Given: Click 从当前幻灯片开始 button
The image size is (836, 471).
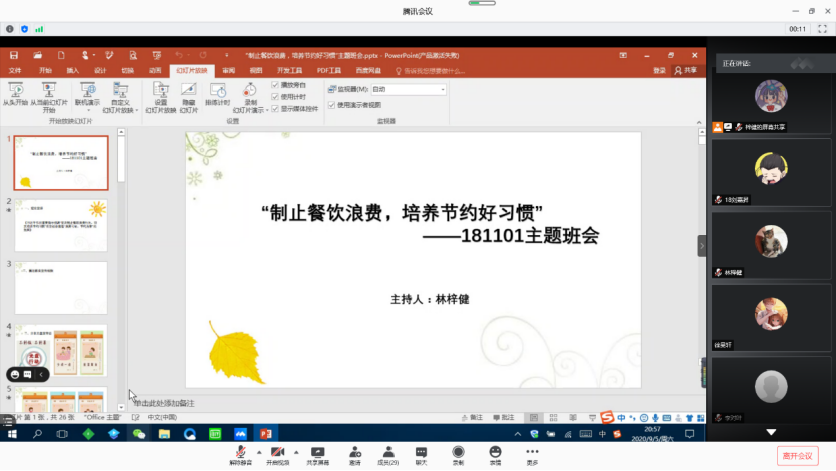Looking at the screenshot, I should [x=49, y=98].
